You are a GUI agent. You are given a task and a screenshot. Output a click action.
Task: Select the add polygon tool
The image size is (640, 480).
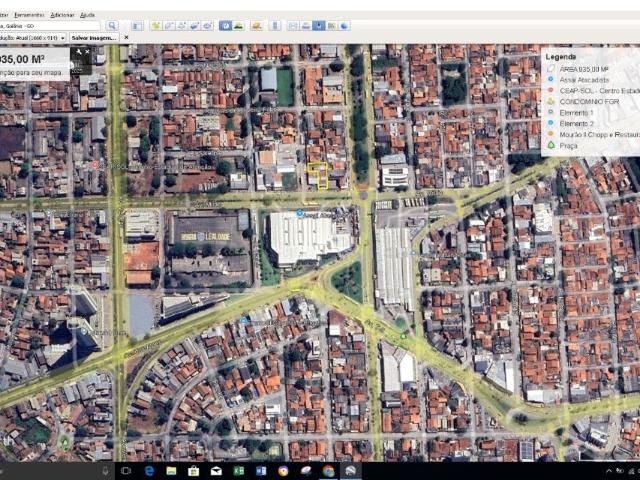[169, 26]
